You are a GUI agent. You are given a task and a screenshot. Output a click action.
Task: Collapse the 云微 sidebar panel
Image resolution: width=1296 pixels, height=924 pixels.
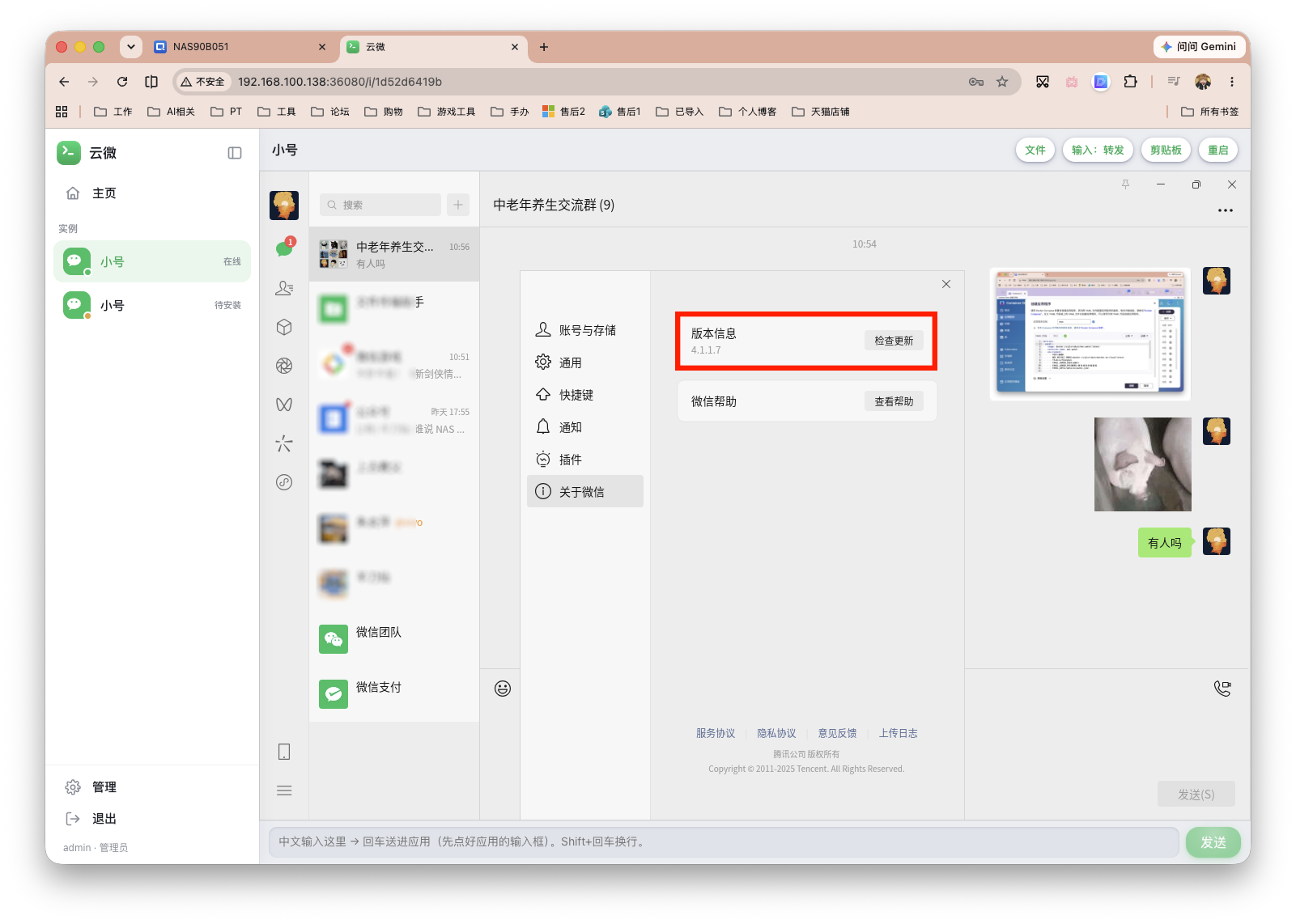click(235, 153)
